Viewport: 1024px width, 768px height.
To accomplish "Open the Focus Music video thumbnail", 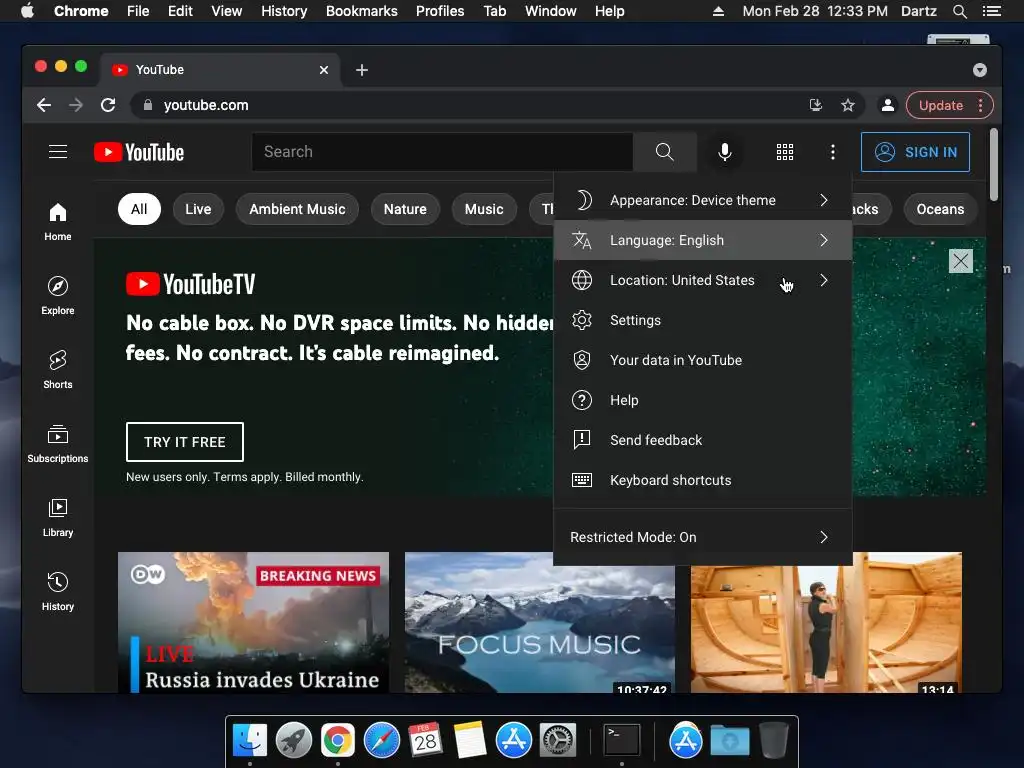I will [539, 622].
